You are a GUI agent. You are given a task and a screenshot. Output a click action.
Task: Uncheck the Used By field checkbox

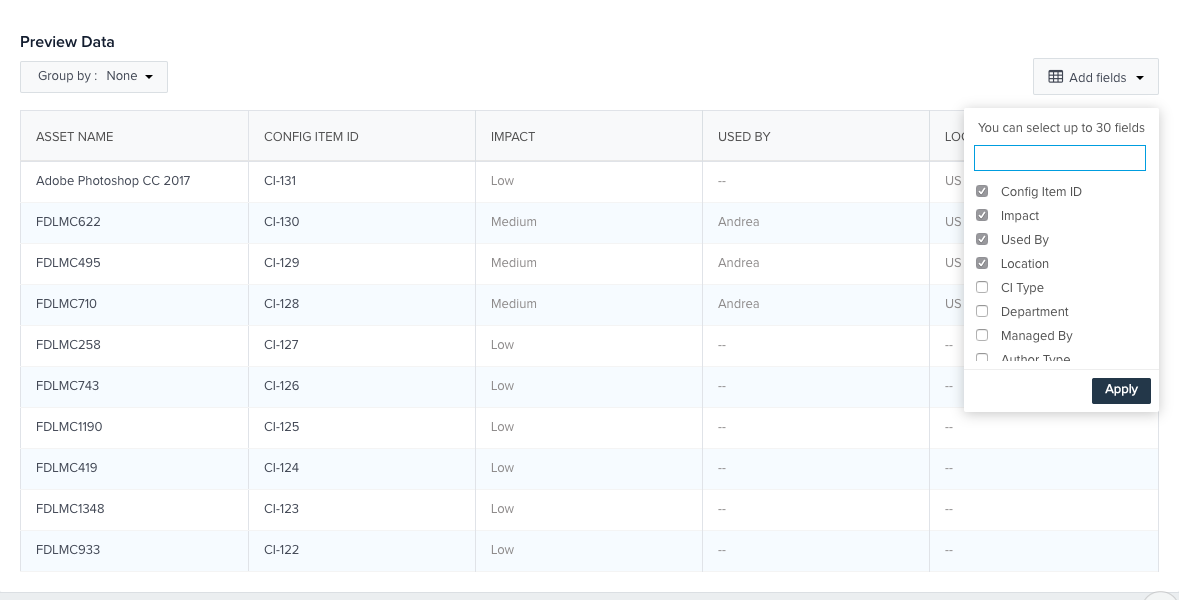[x=982, y=239]
